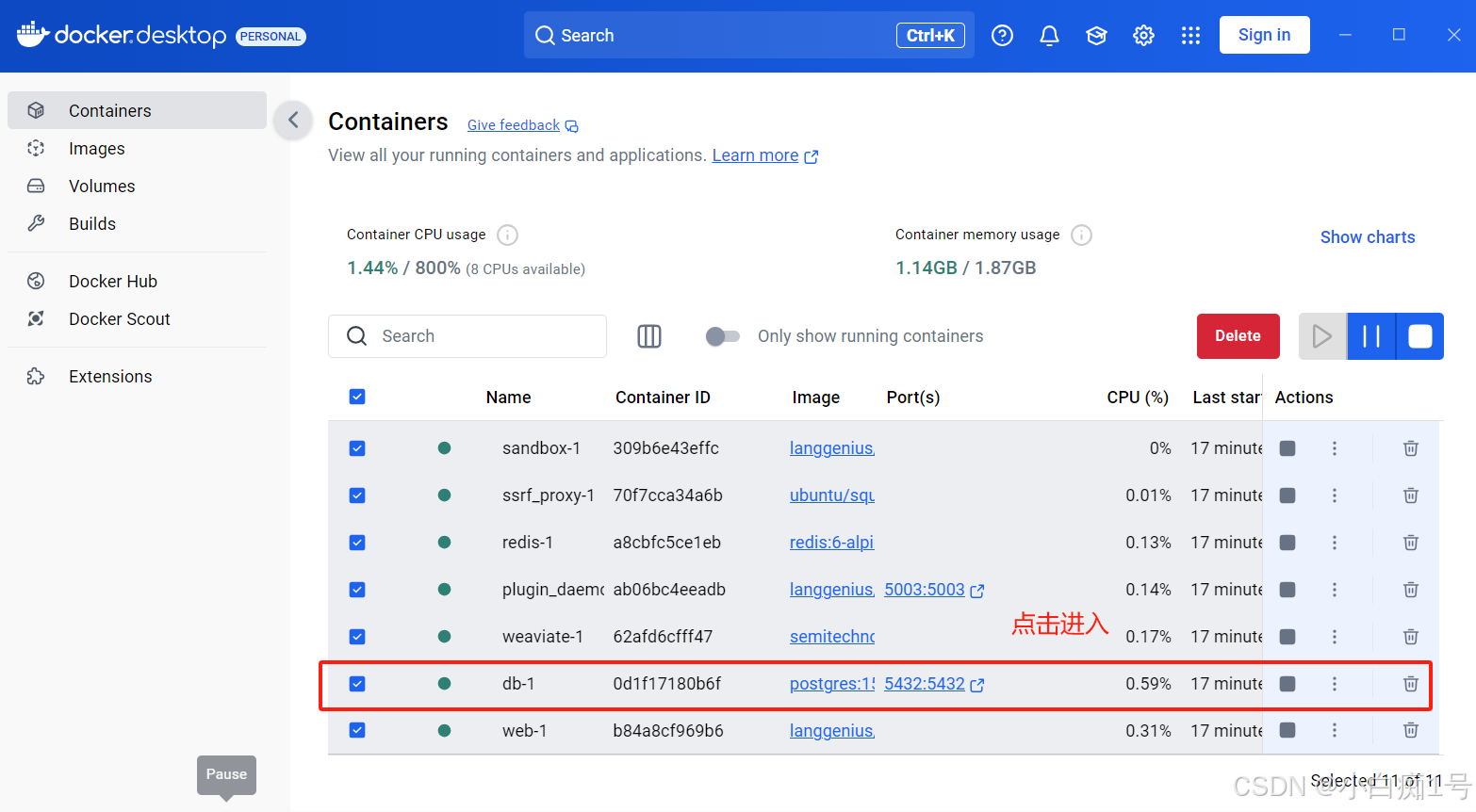The width and height of the screenshot is (1476, 812).
Task: Open the apps grid icon in header
Action: pyautogui.click(x=1190, y=36)
